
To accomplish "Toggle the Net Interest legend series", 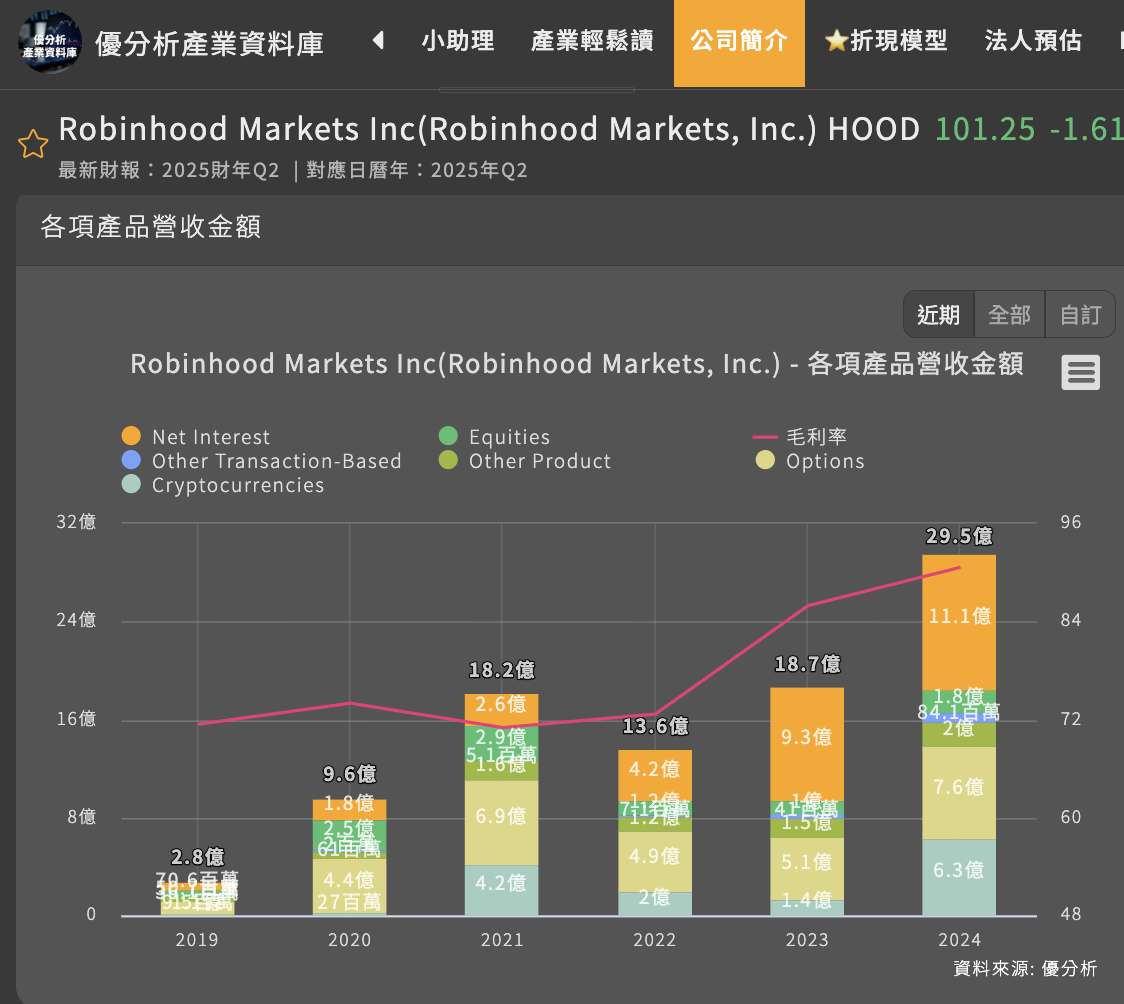I will [x=196, y=436].
